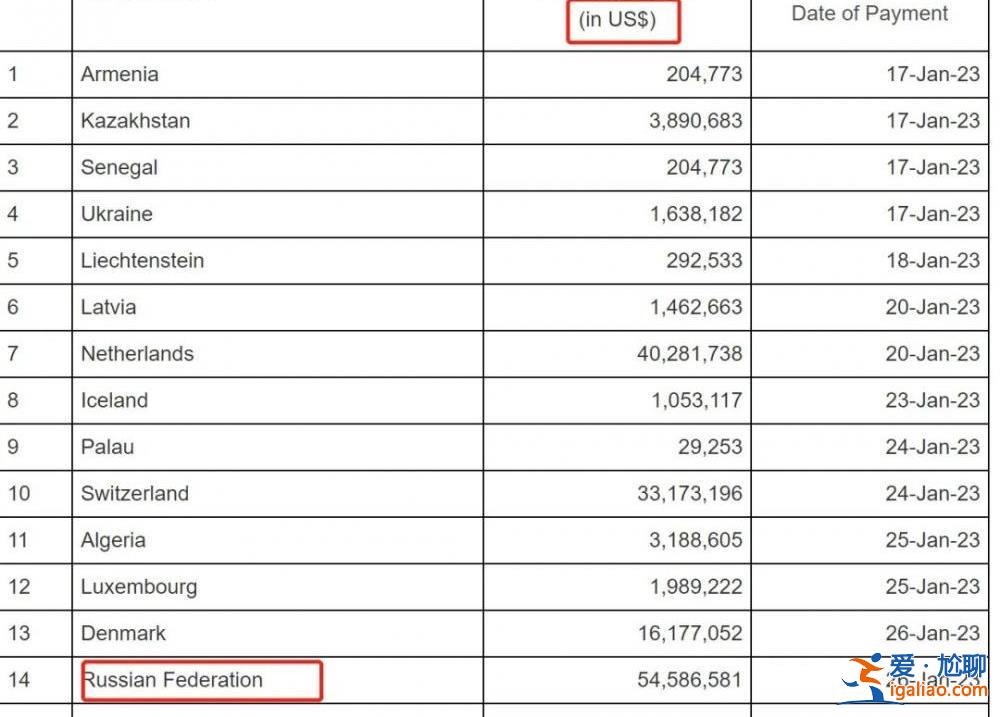Click the highlighted Russian Federation cell
This screenshot has height=717, width=1000.
tap(202, 680)
